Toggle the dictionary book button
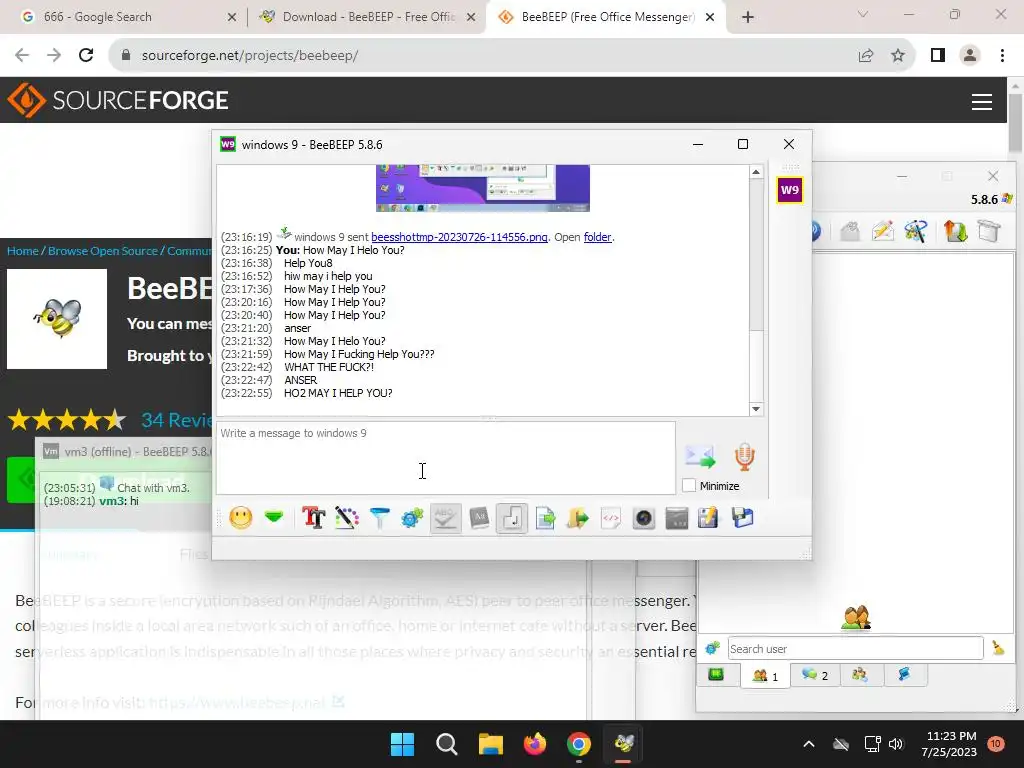This screenshot has height=768, width=1024. point(479,519)
